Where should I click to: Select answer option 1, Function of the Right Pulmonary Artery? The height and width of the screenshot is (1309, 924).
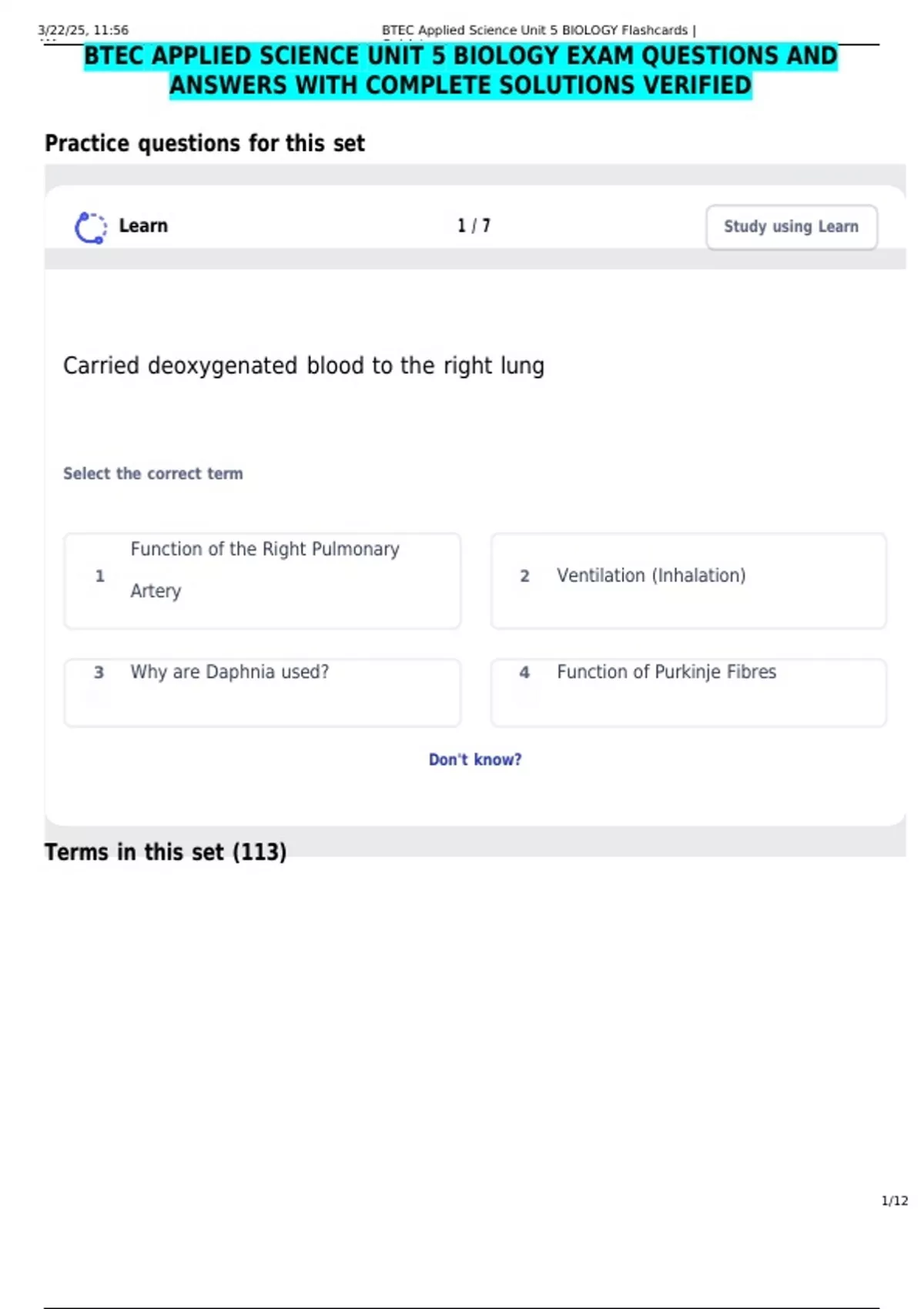coord(262,579)
